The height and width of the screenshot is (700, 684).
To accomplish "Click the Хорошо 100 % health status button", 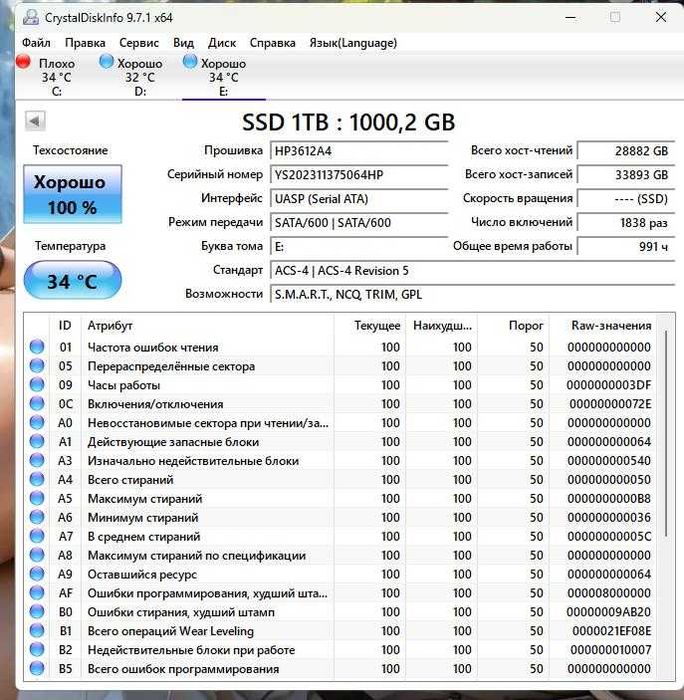I will coord(72,194).
